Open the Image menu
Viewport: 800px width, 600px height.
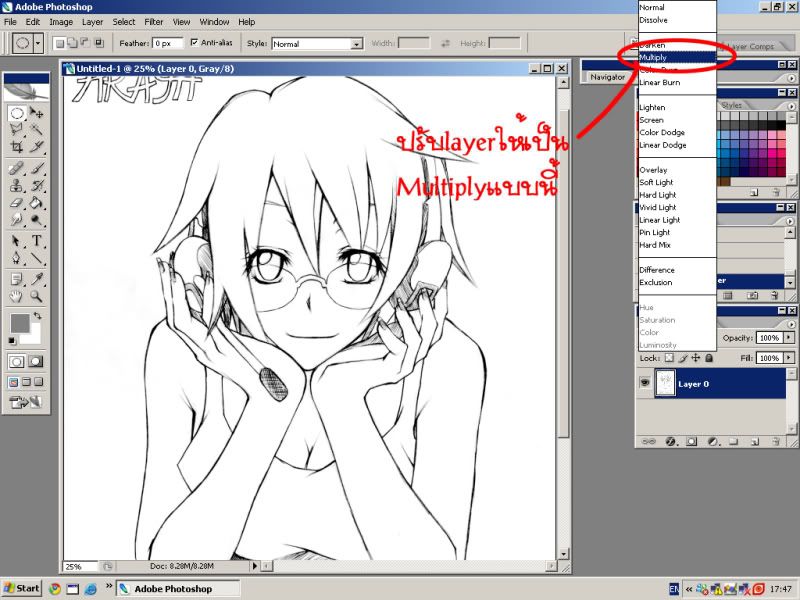coord(61,22)
